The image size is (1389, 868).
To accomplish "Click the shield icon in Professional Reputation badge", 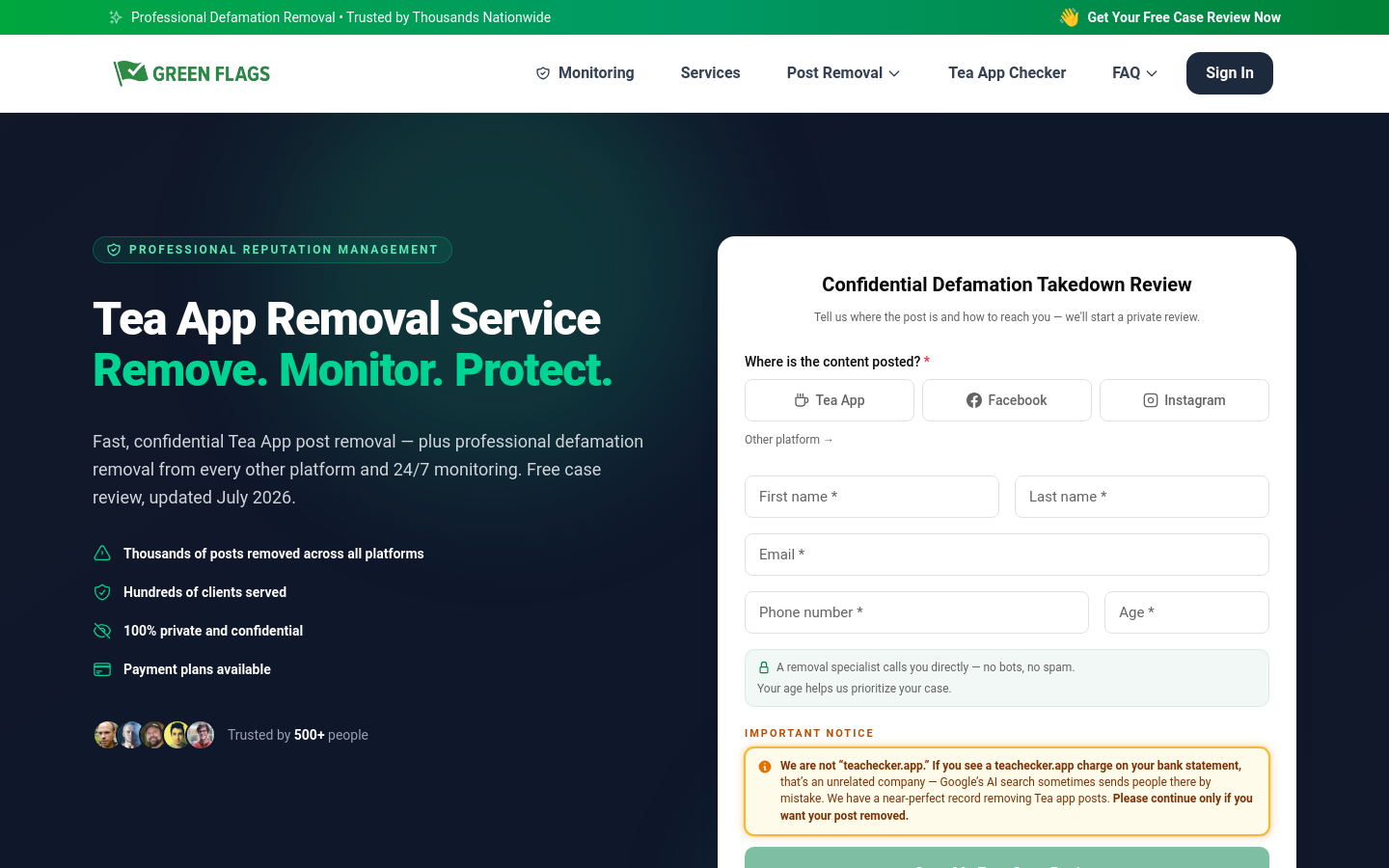I will 114,250.
